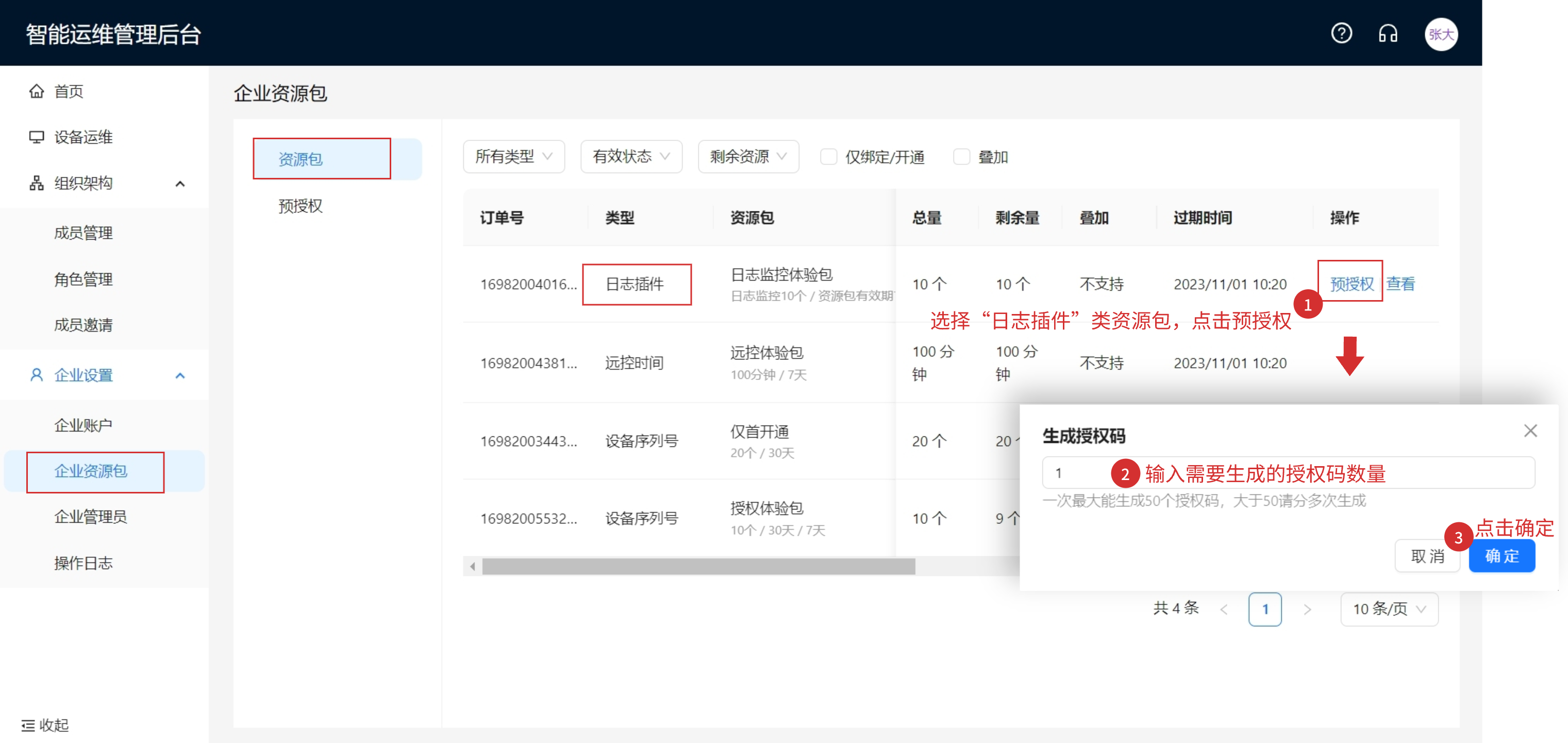This screenshot has height=743, width=1568.
Task: Click order number 16982003443...
Action: 528,441
